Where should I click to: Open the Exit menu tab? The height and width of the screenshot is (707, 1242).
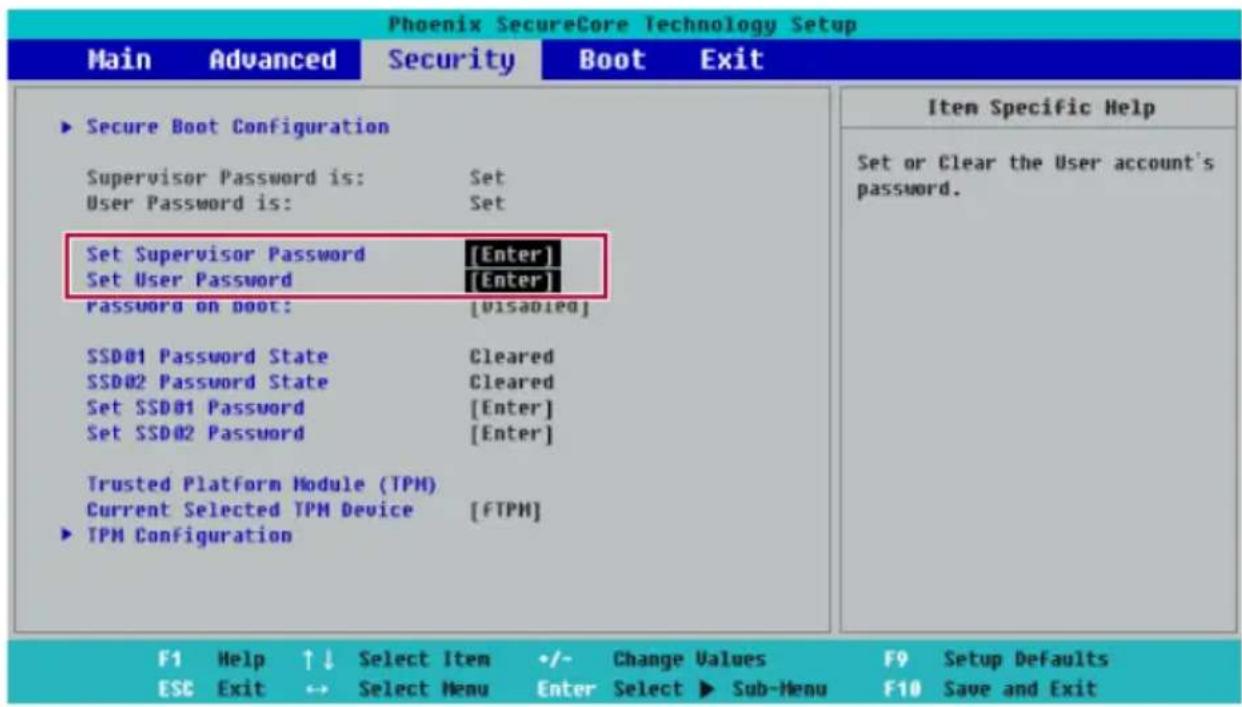click(732, 60)
